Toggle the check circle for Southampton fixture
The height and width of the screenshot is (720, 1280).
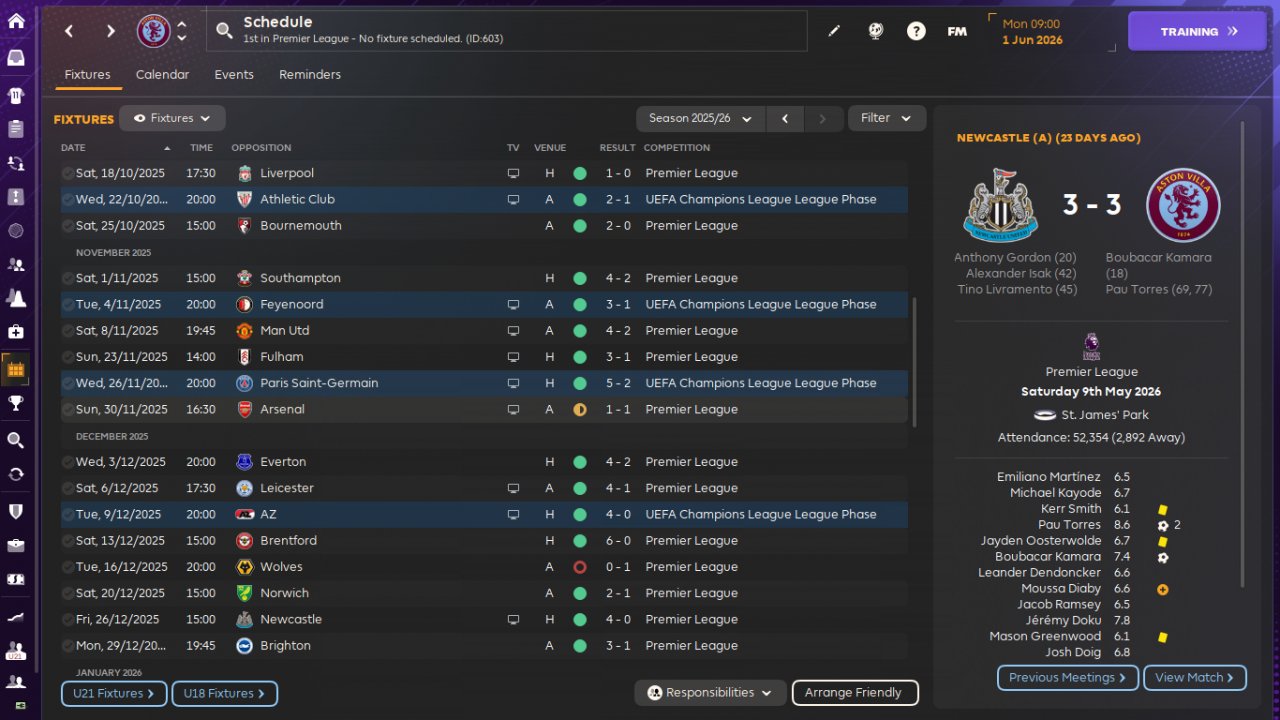coord(67,278)
